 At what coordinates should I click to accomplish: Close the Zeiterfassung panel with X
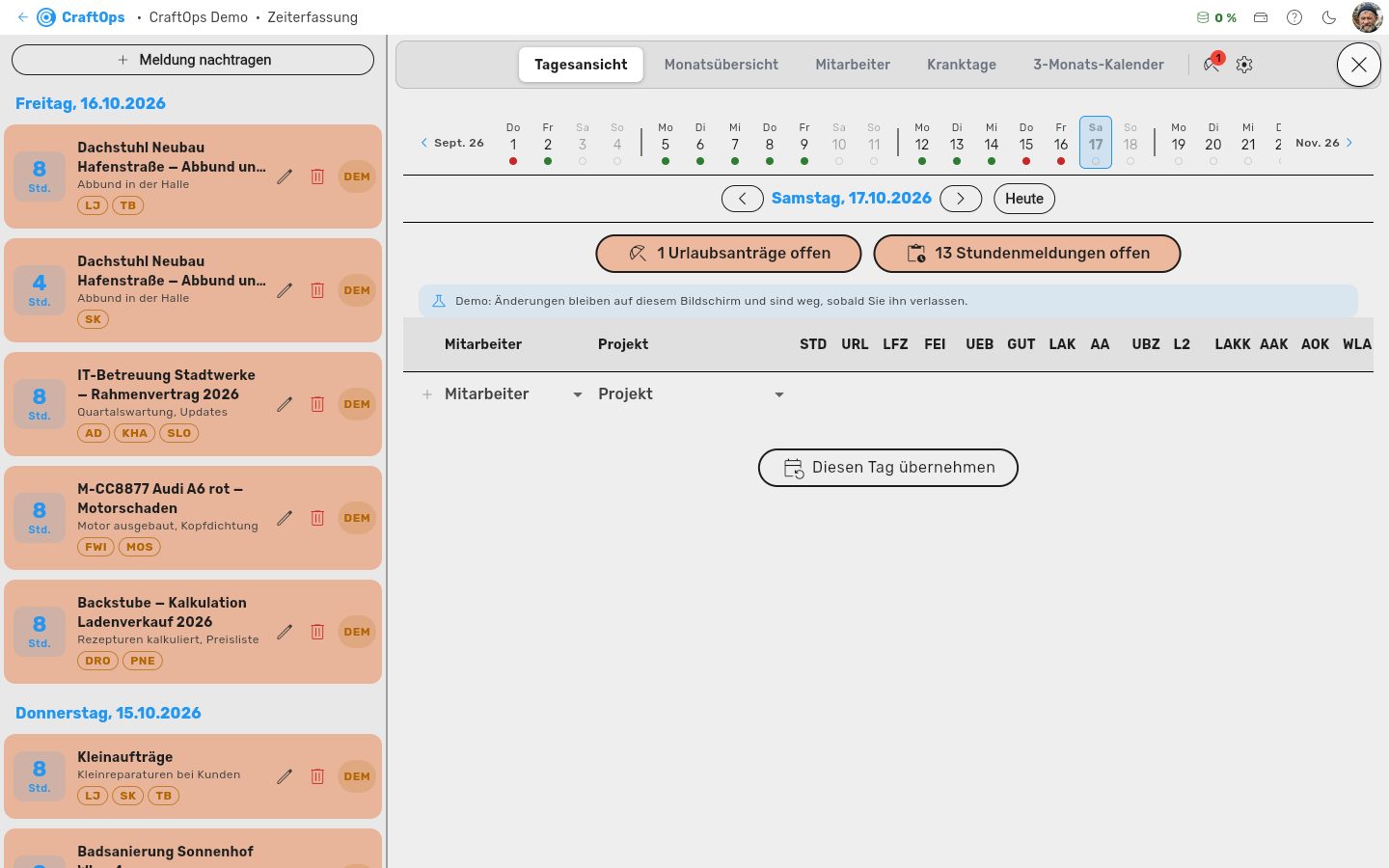tap(1359, 65)
